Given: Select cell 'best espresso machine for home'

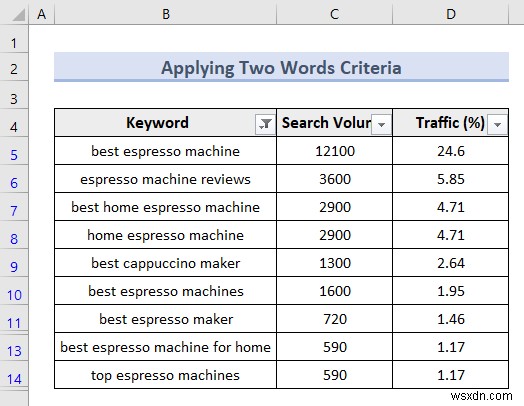Looking at the screenshot, I should pos(165,347).
